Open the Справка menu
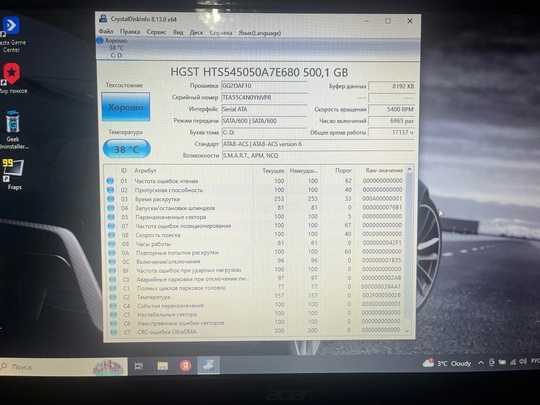The image size is (540, 405). (221, 33)
